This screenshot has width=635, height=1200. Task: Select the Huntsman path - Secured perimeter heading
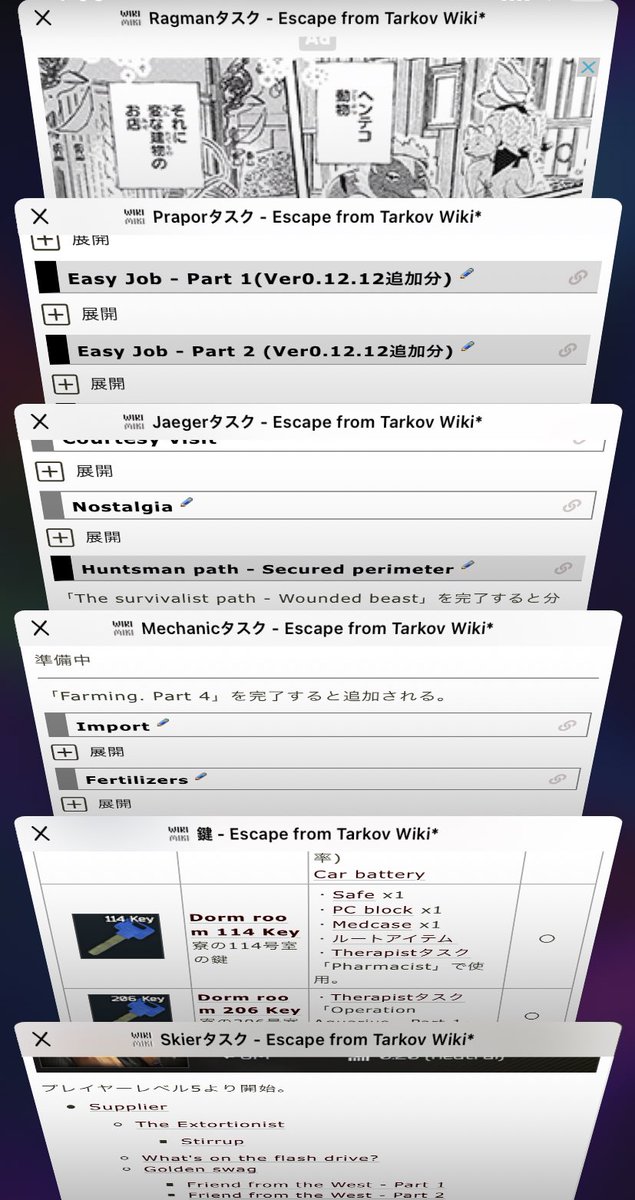[x=267, y=569]
